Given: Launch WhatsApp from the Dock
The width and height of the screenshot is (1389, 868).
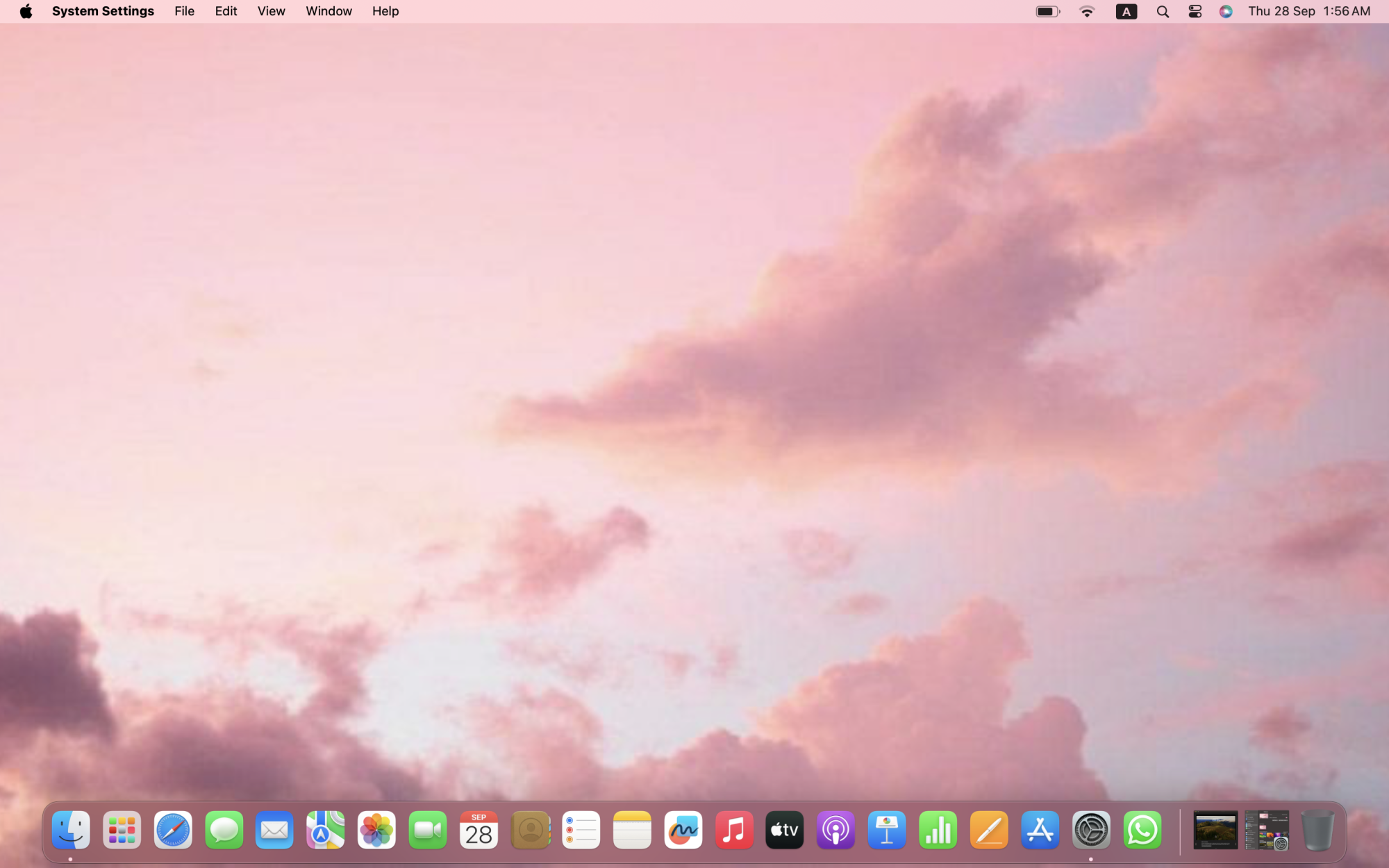Looking at the screenshot, I should click(1142, 830).
